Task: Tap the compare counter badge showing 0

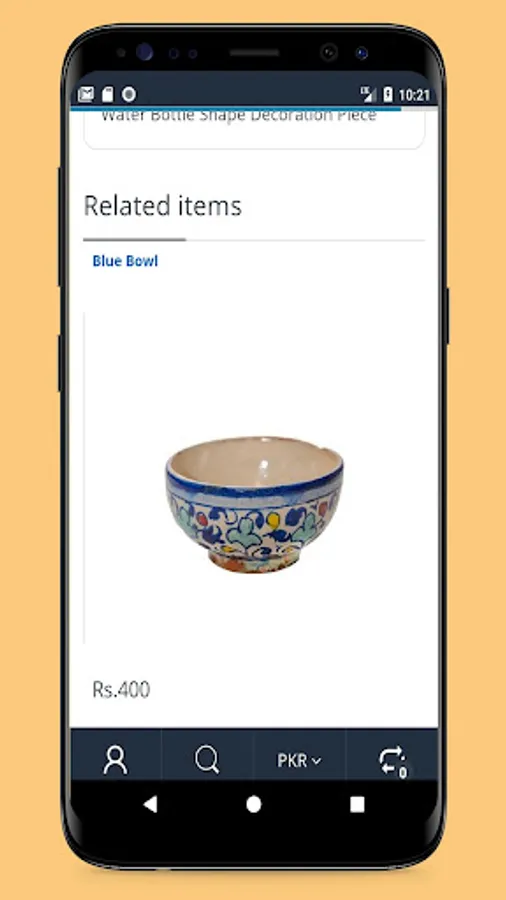Action: coord(403,772)
